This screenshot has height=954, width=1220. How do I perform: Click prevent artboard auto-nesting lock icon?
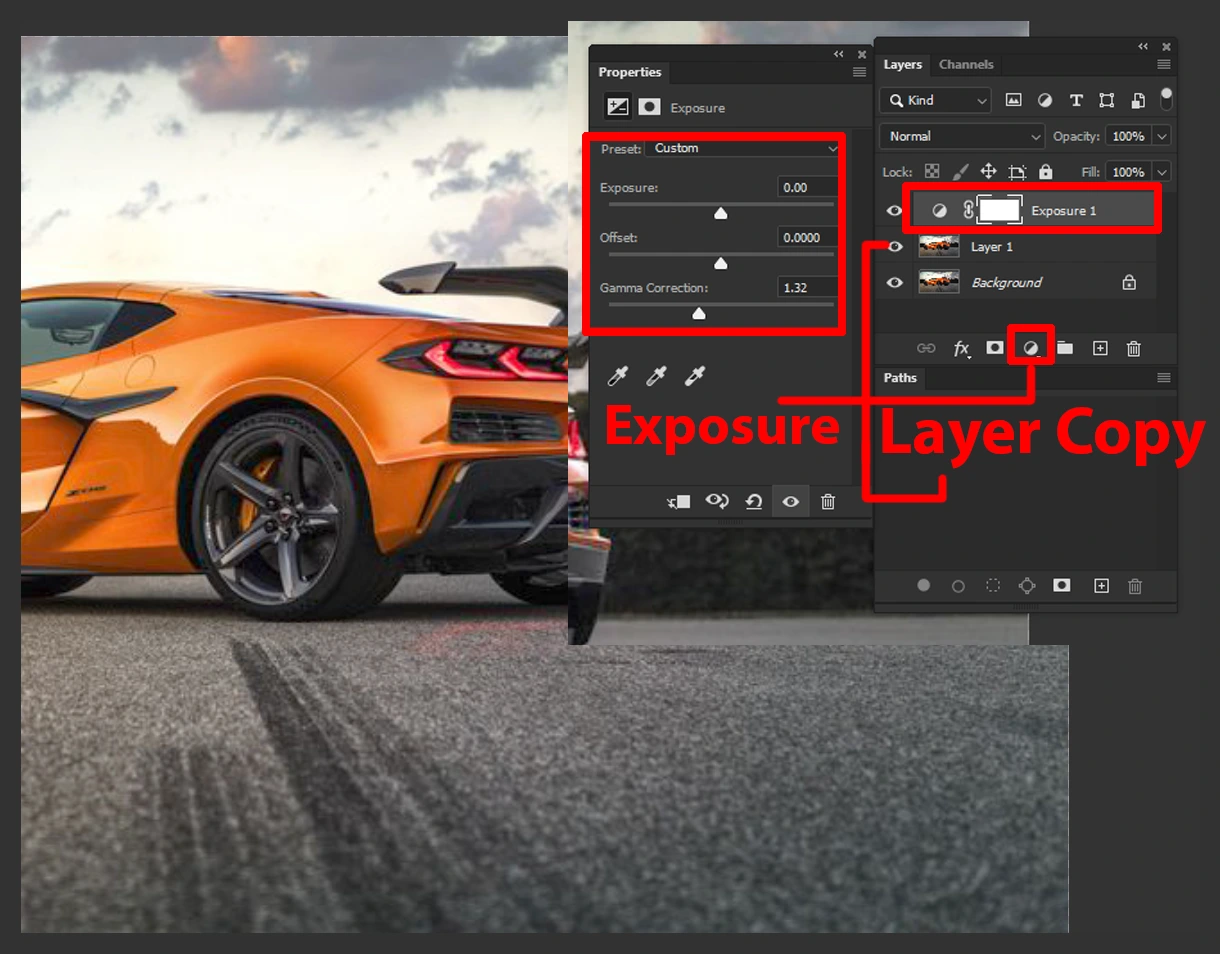pyautogui.click(x=1018, y=172)
